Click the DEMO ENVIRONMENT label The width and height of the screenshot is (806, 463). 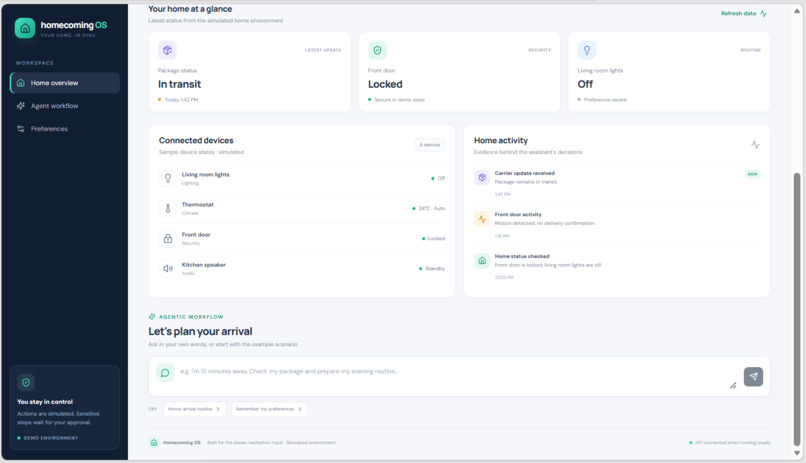(x=51, y=438)
